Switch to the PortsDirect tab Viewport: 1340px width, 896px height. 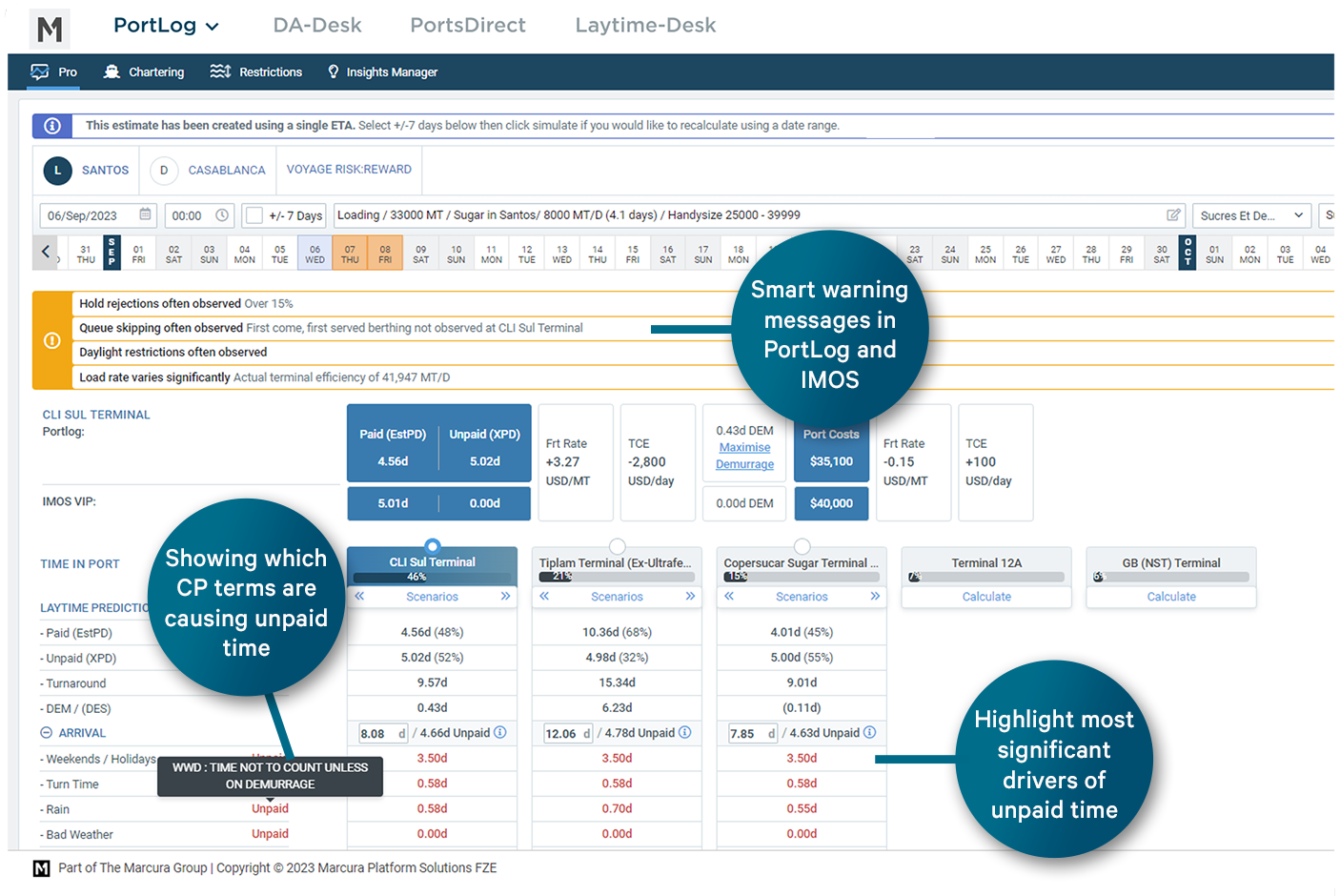pyautogui.click(x=468, y=26)
